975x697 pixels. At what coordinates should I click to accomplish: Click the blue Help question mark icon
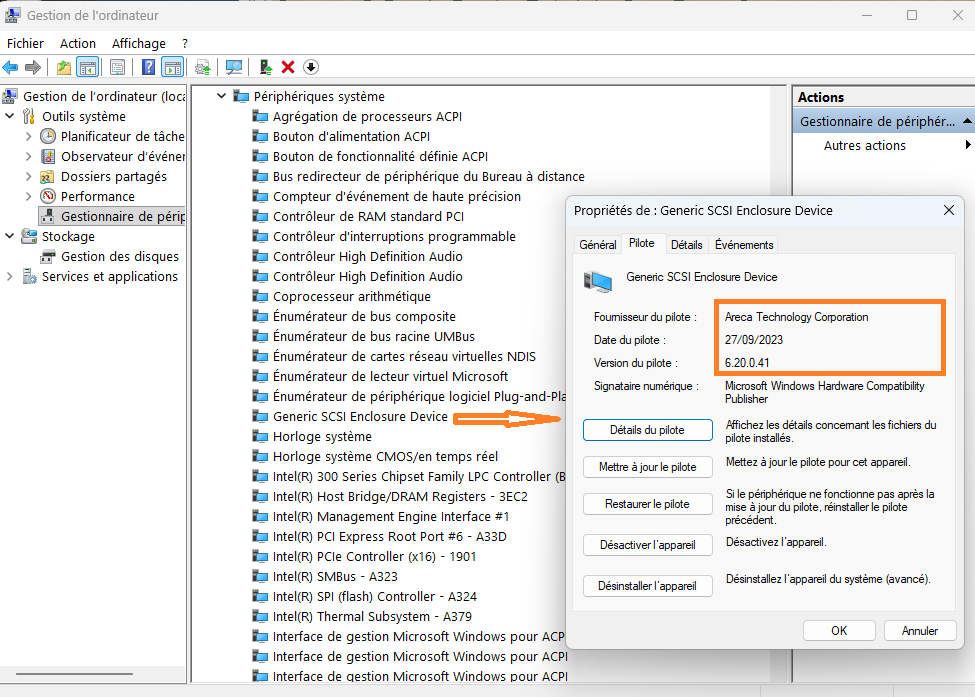[x=148, y=67]
